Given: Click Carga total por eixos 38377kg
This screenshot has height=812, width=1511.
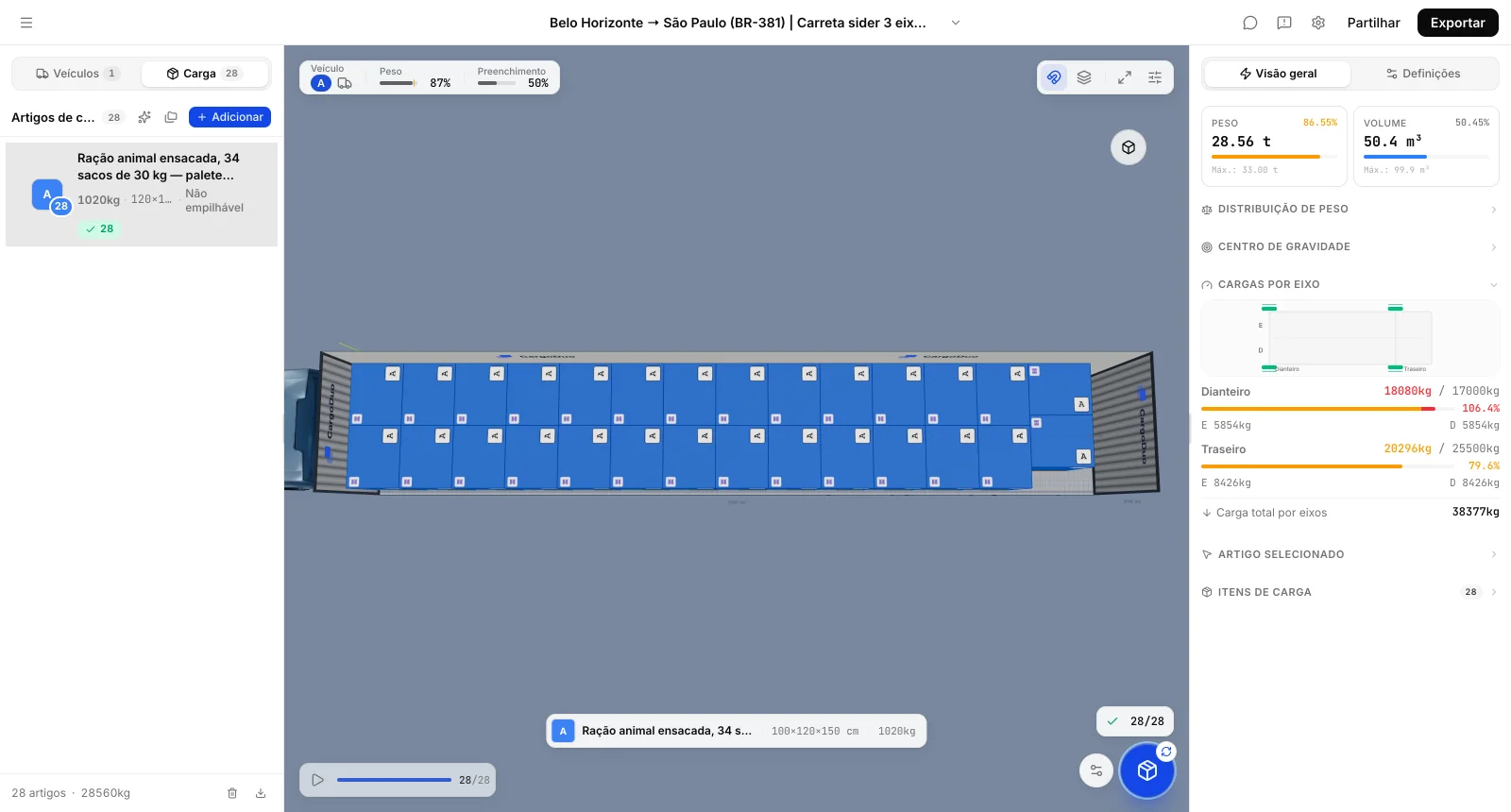Looking at the screenshot, I should [1350, 513].
